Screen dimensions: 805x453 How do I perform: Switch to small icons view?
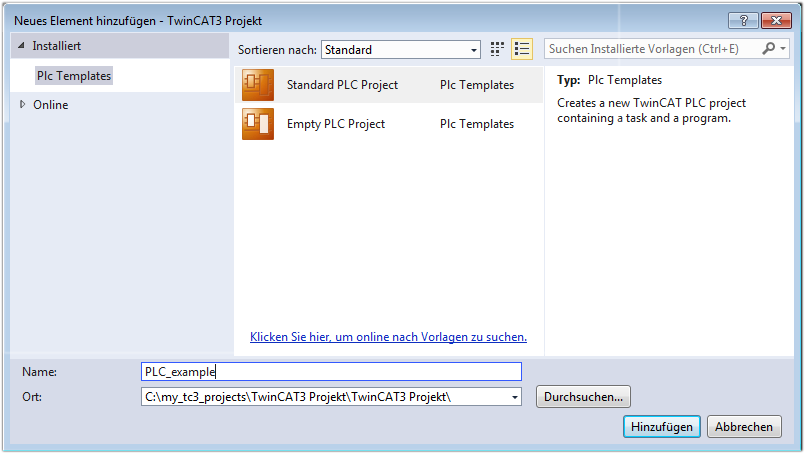point(497,49)
